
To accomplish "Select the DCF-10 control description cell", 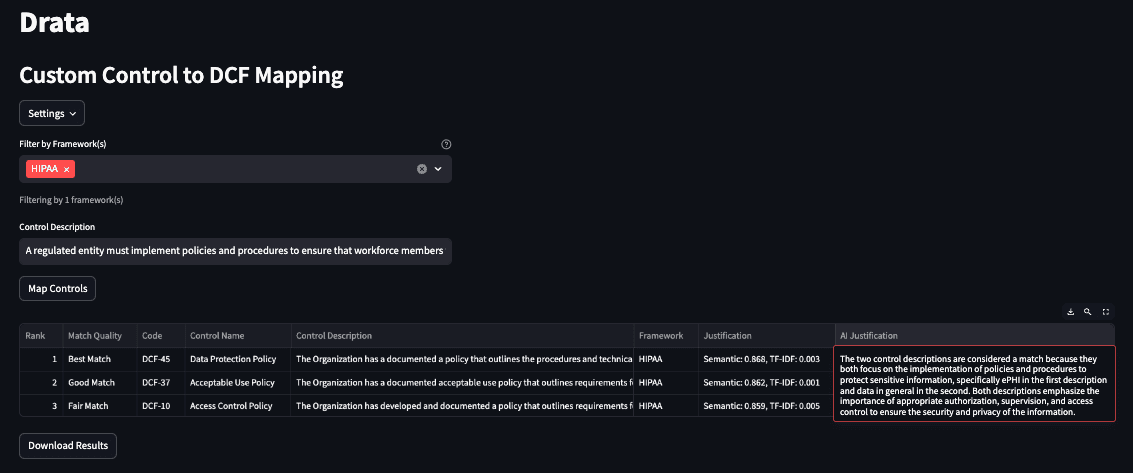I will click(462, 406).
